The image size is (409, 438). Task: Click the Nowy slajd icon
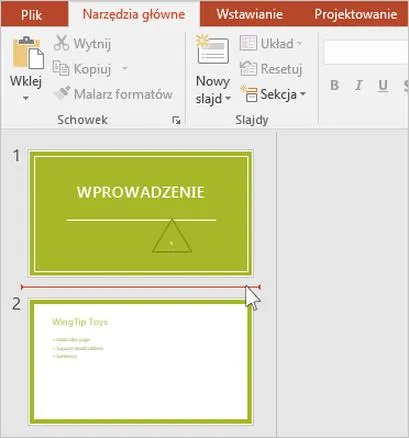click(x=213, y=50)
